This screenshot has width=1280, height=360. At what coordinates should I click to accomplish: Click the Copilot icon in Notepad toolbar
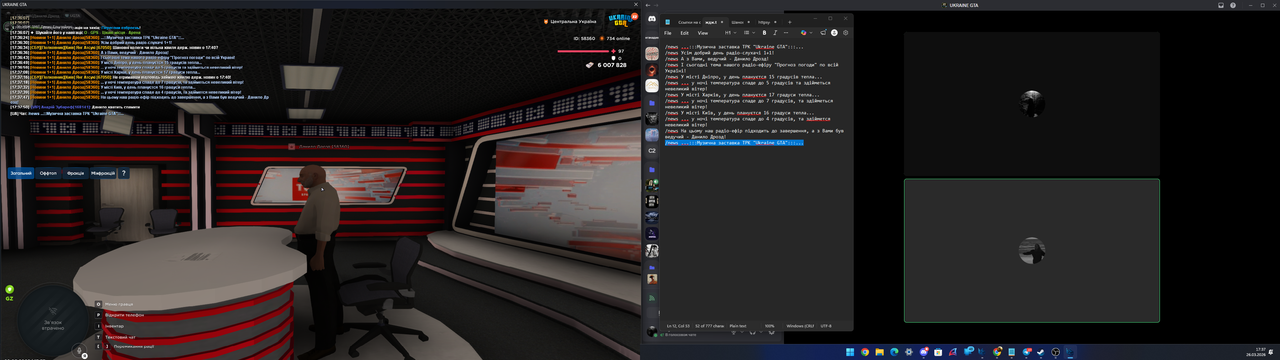pyautogui.click(x=804, y=33)
